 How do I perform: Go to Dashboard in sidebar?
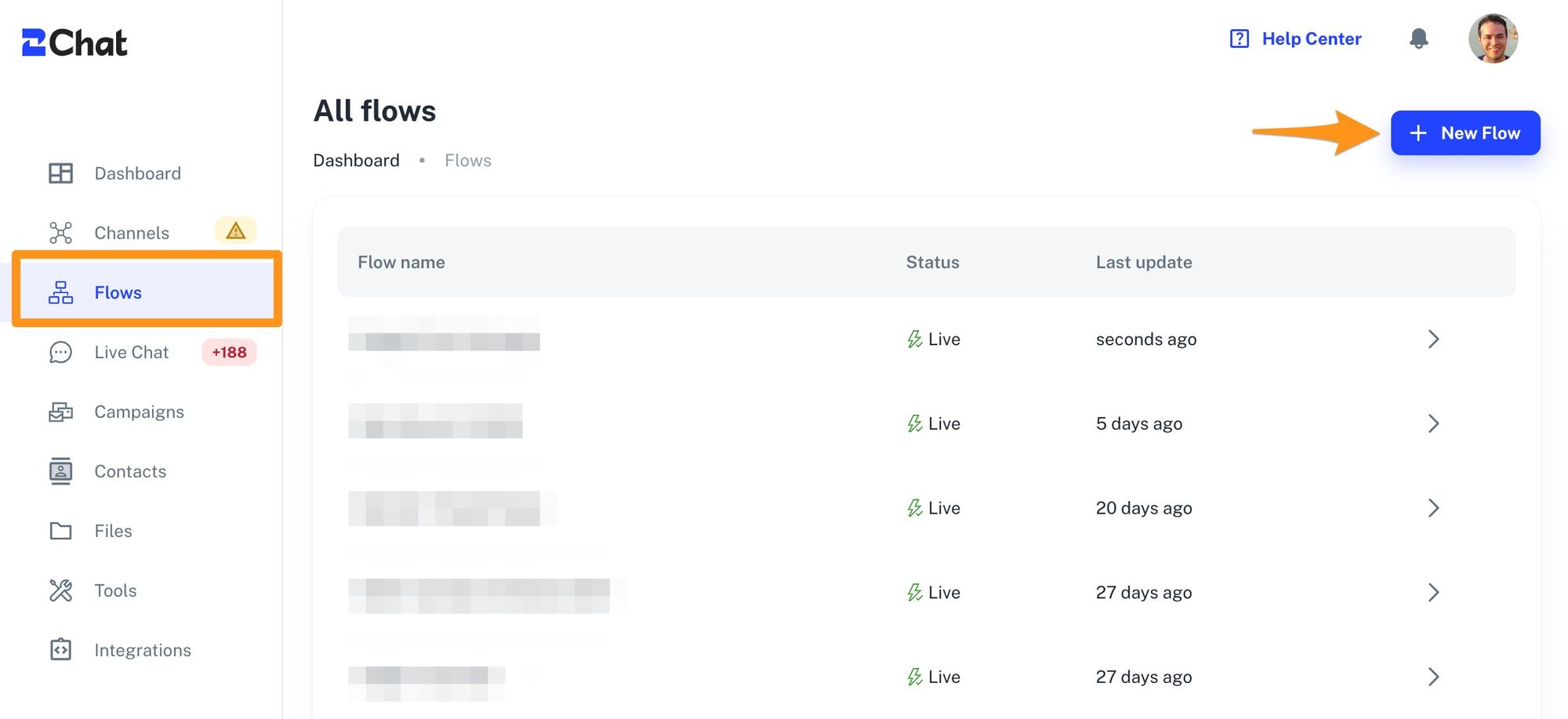tap(137, 173)
